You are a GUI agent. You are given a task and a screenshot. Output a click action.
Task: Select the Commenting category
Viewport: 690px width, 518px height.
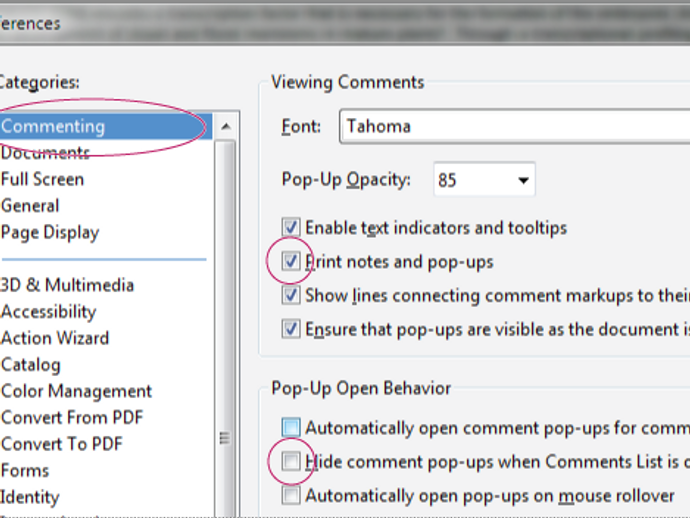click(106, 127)
